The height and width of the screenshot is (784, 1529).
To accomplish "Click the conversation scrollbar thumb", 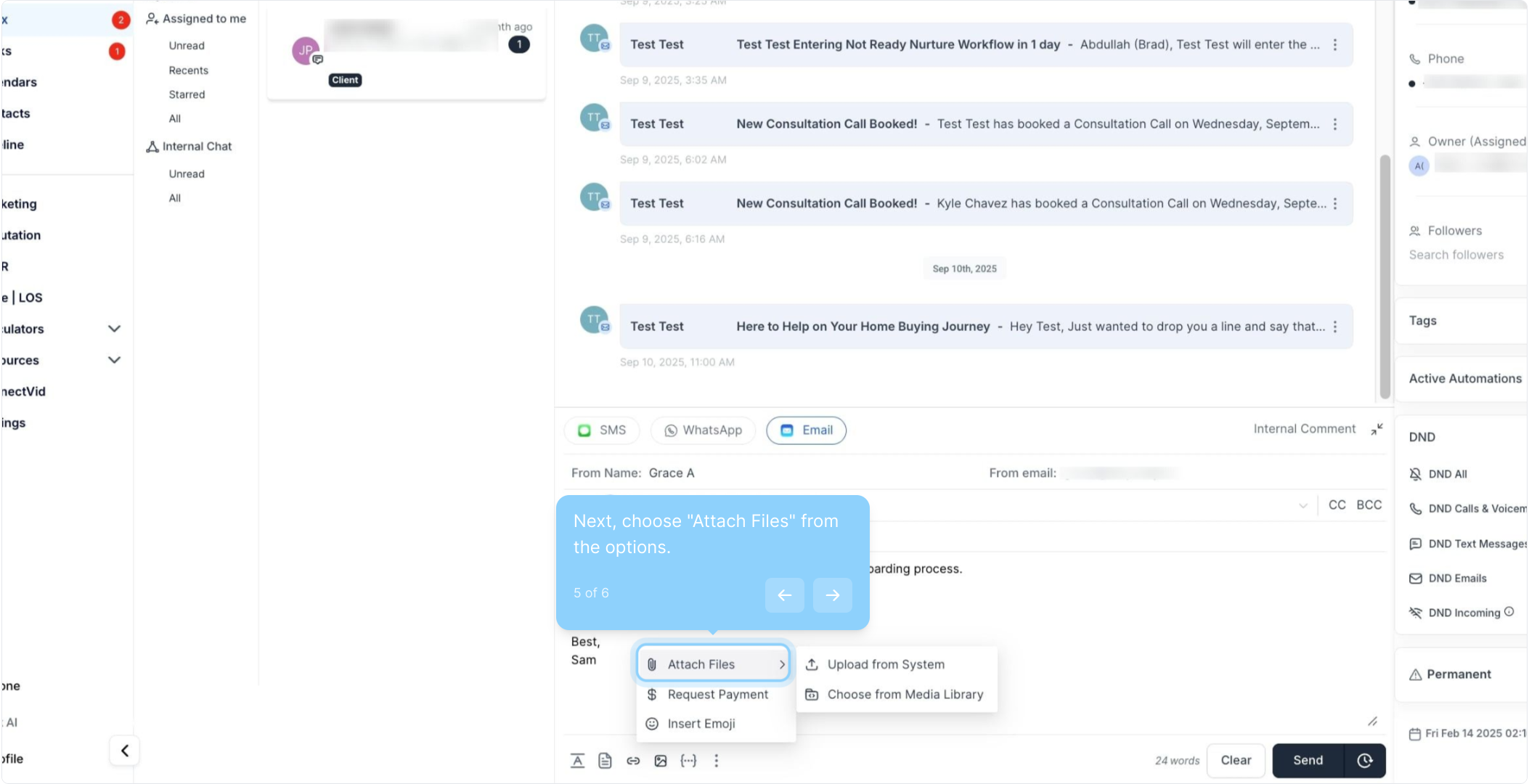I will 1385,276.
